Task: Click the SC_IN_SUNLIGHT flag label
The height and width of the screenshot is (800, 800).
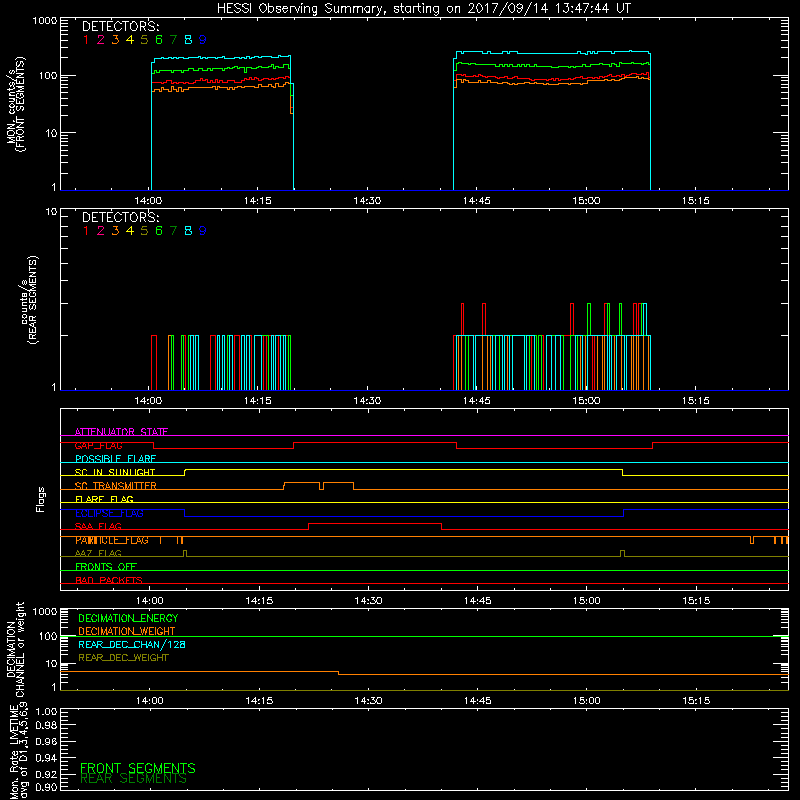Action: tap(115, 472)
